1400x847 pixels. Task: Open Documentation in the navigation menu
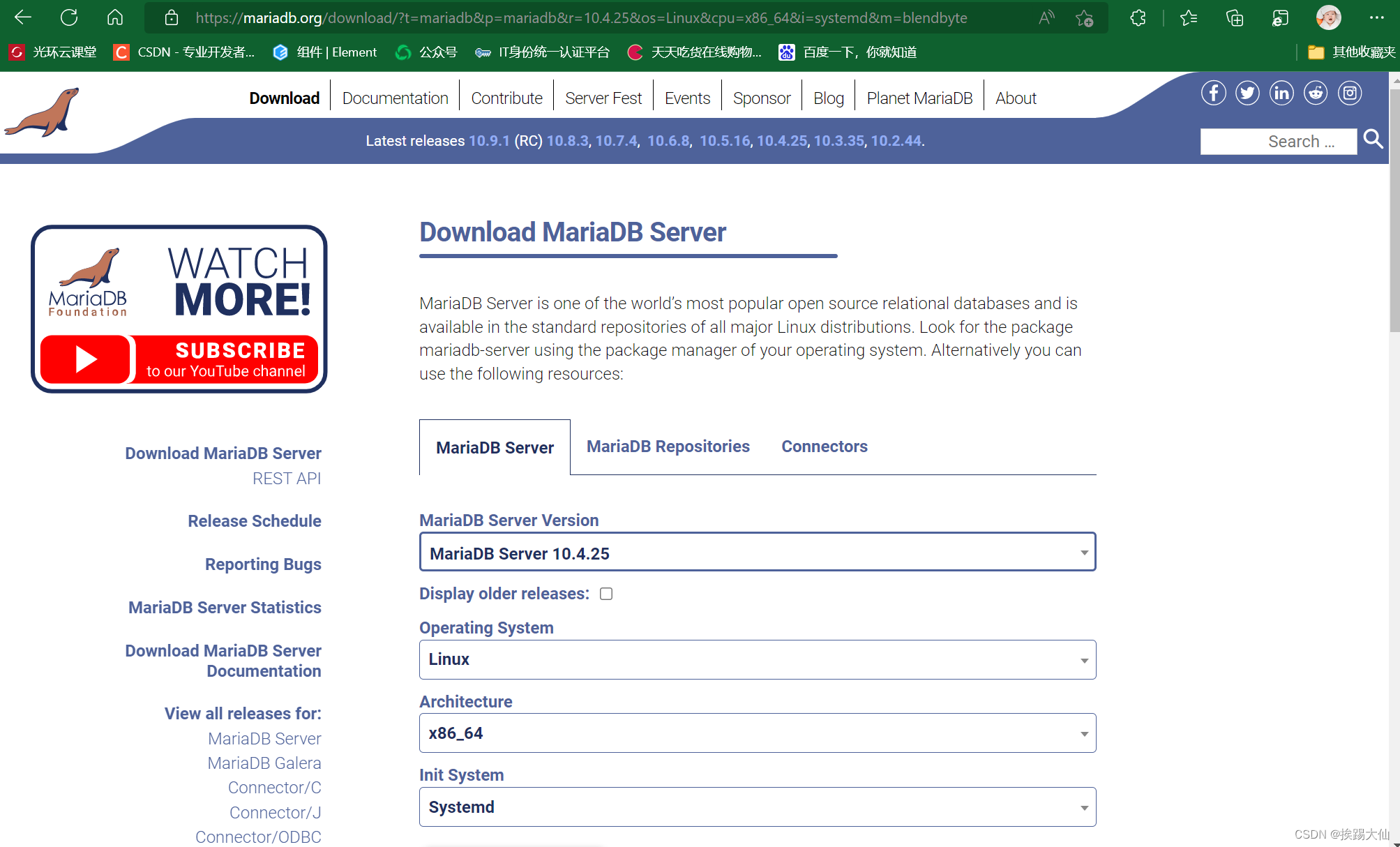tap(395, 98)
